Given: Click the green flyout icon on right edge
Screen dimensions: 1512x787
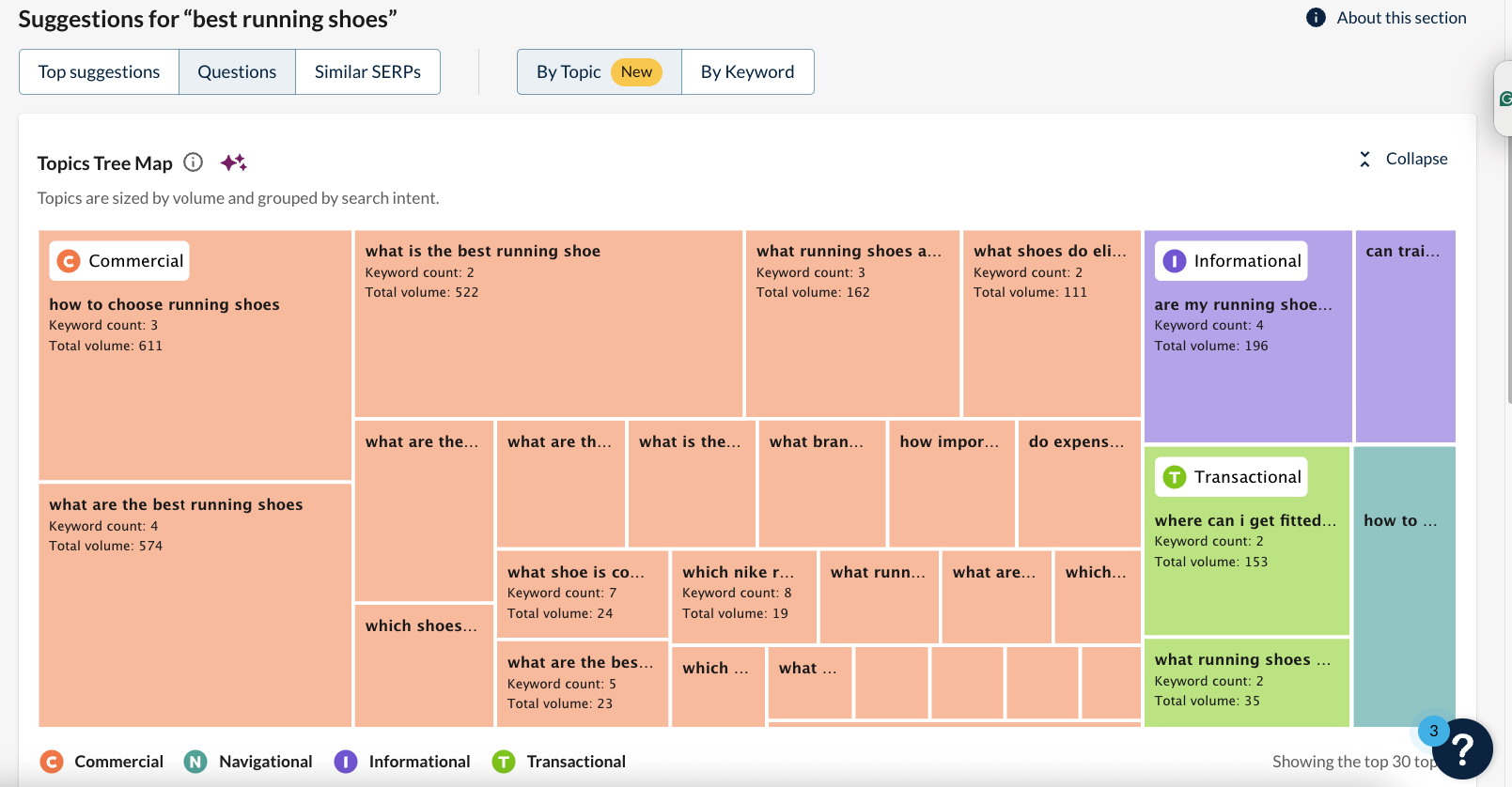Looking at the screenshot, I should point(1504,97).
